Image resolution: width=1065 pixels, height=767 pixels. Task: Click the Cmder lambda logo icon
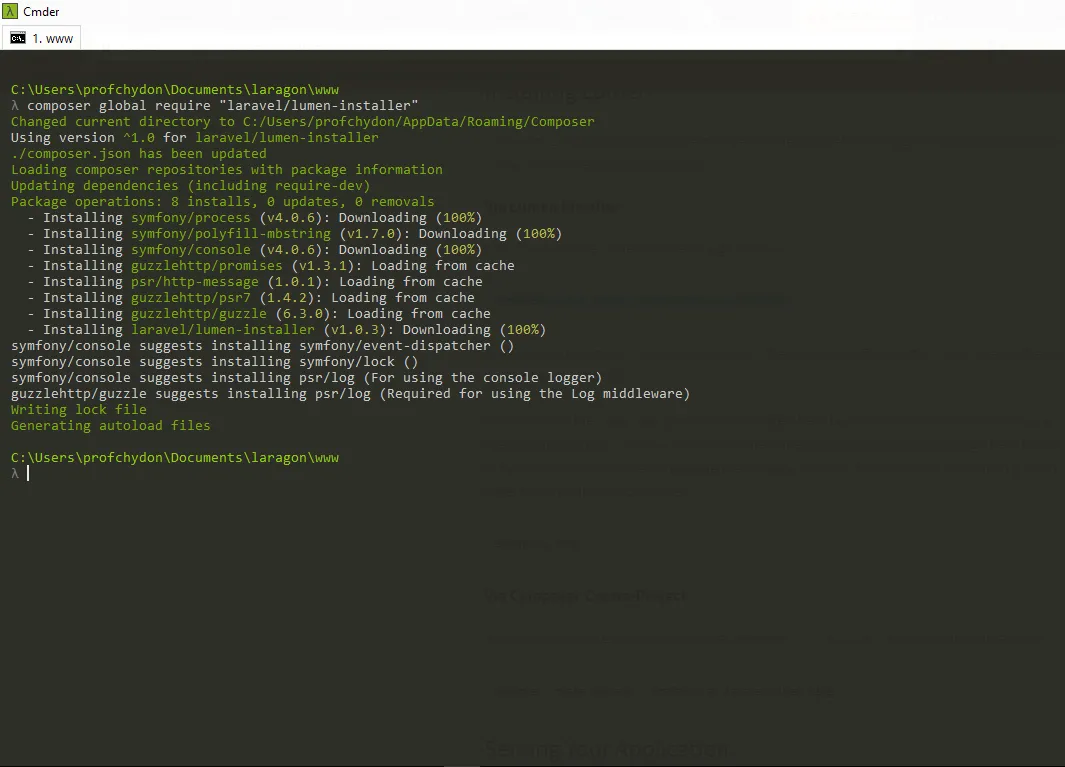[10, 12]
